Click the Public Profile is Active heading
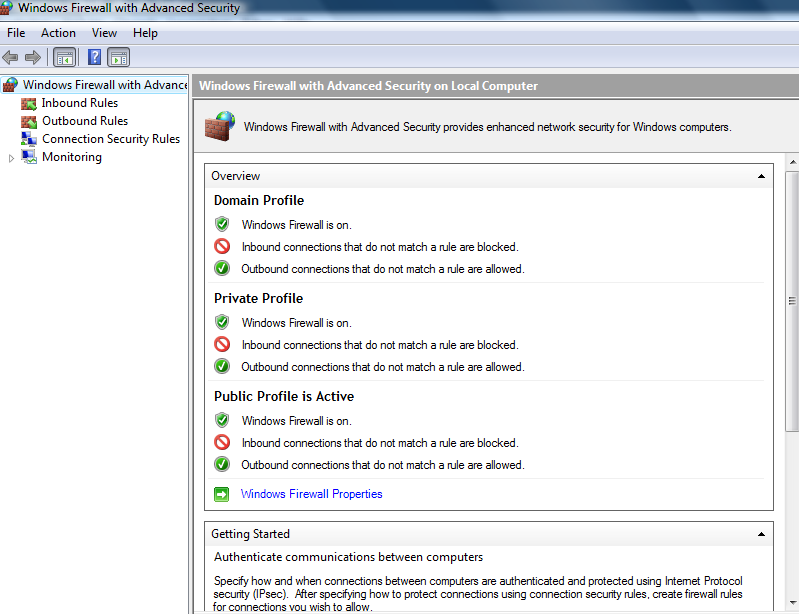The height and width of the screenshot is (614, 799). coord(284,396)
